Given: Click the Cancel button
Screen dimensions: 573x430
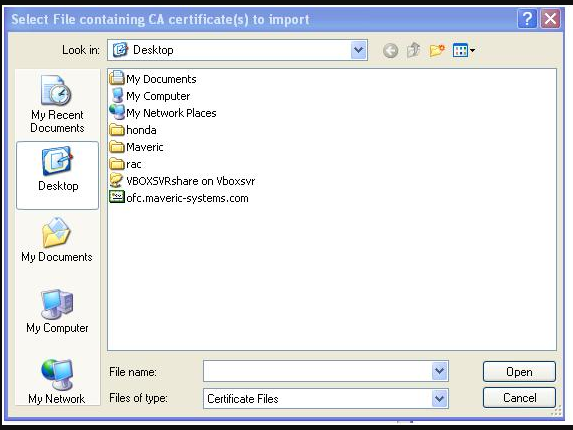Looking at the screenshot, I should [519, 397].
